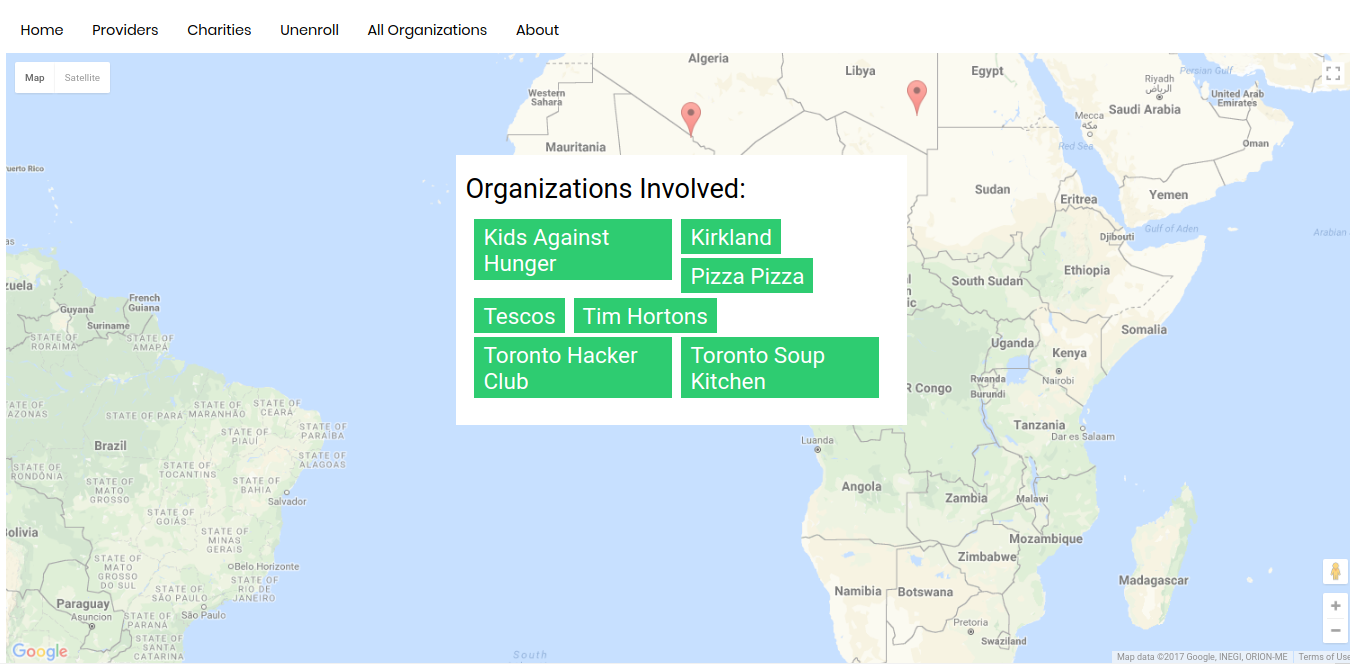The width and height of the screenshot is (1350, 664).
Task: Switch to Map view type
Action: point(35,78)
